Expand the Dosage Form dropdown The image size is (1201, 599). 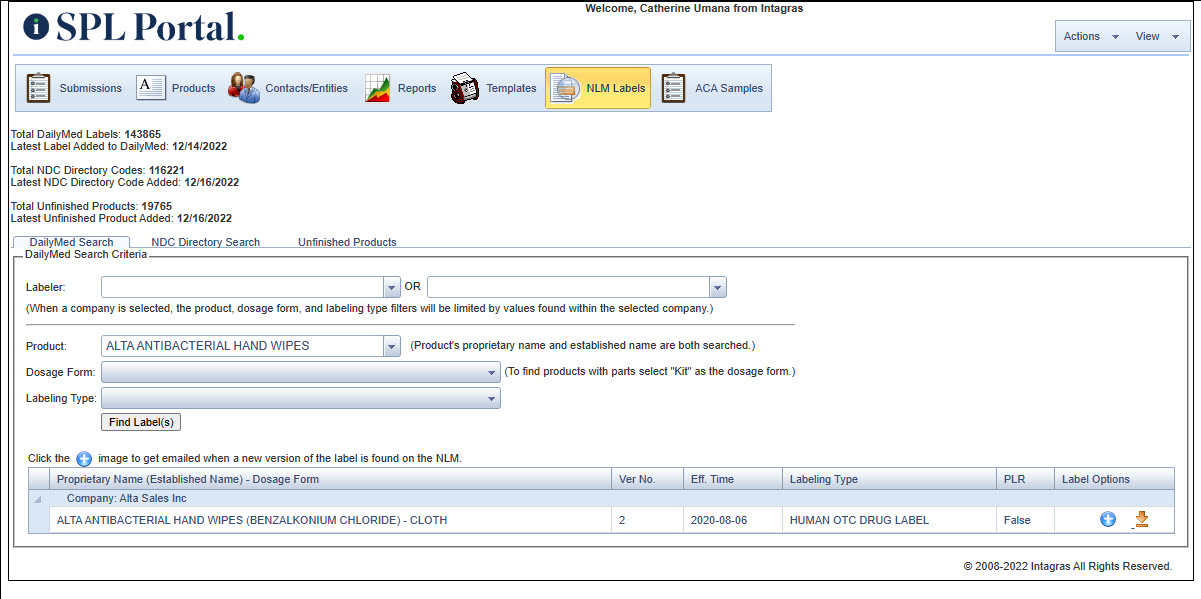[x=491, y=372]
